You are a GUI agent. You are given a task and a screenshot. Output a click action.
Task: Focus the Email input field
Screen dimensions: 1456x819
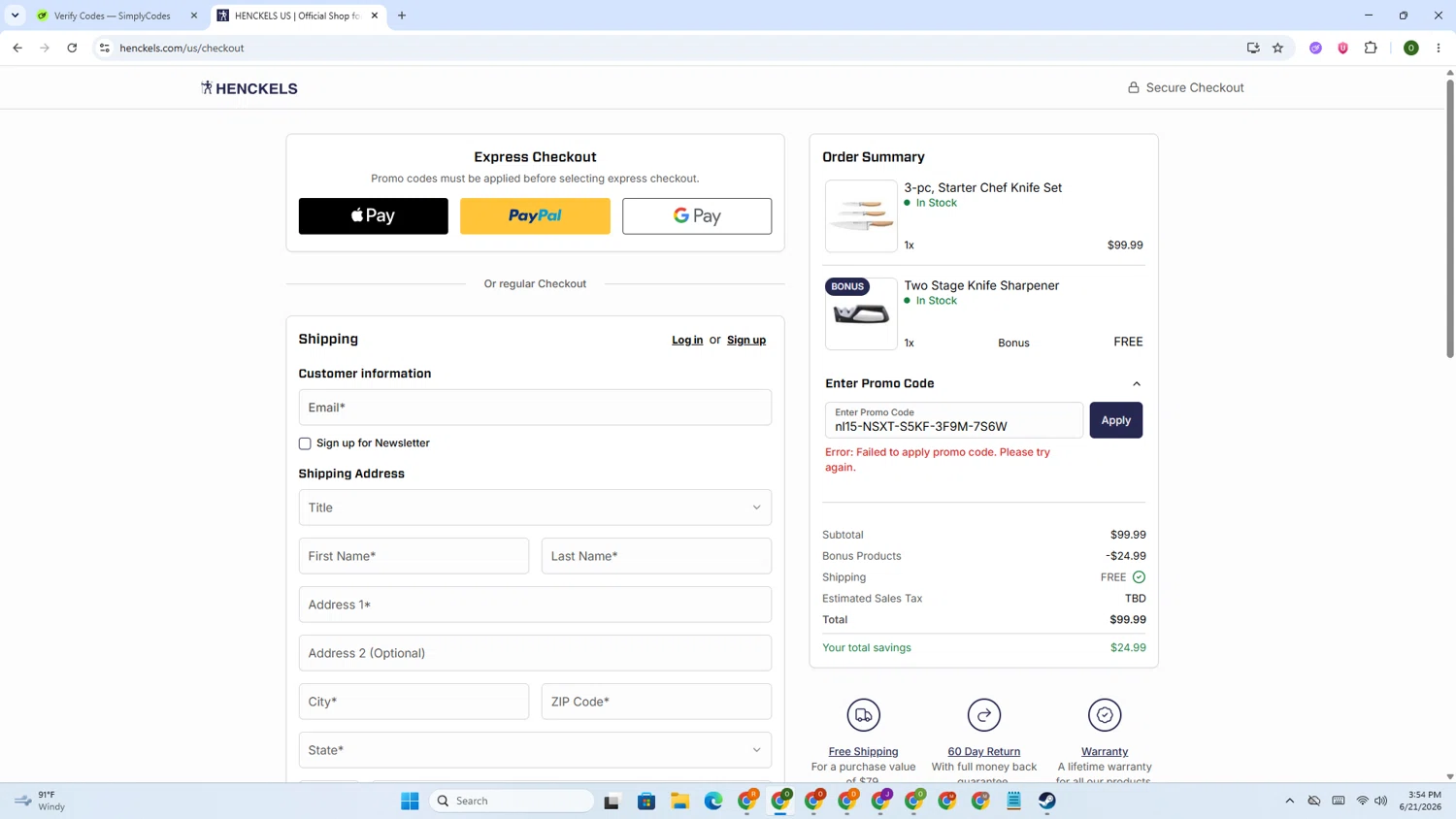point(535,408)
